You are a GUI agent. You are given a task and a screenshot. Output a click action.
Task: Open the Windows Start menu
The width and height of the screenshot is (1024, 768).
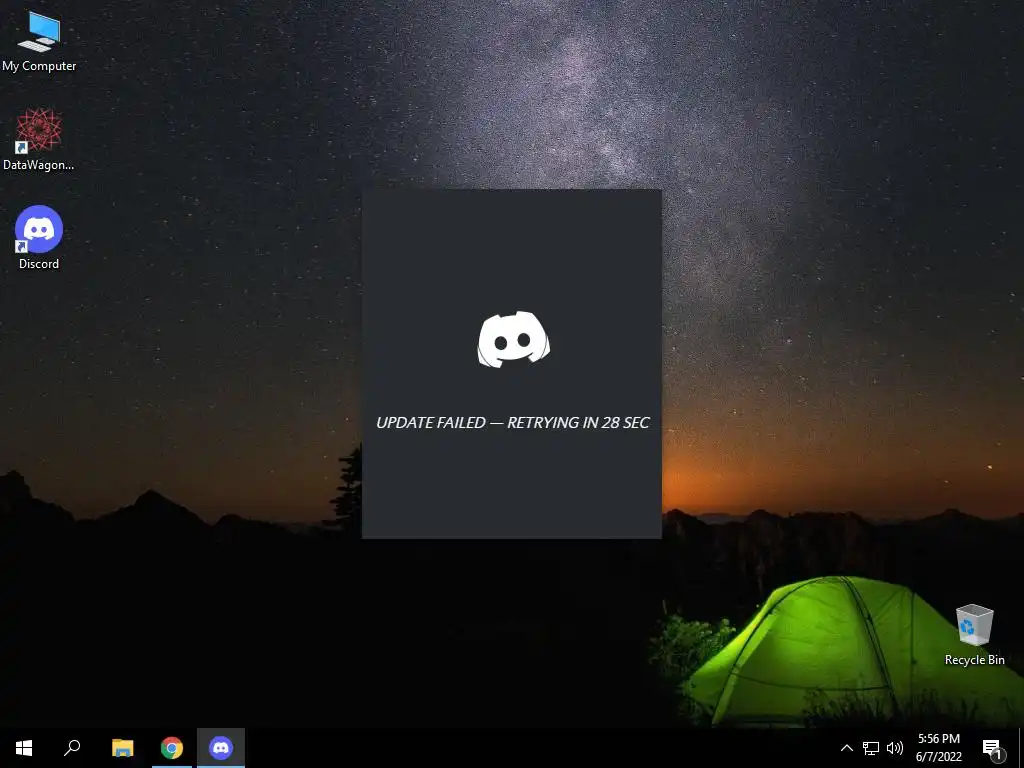point(24,748)
